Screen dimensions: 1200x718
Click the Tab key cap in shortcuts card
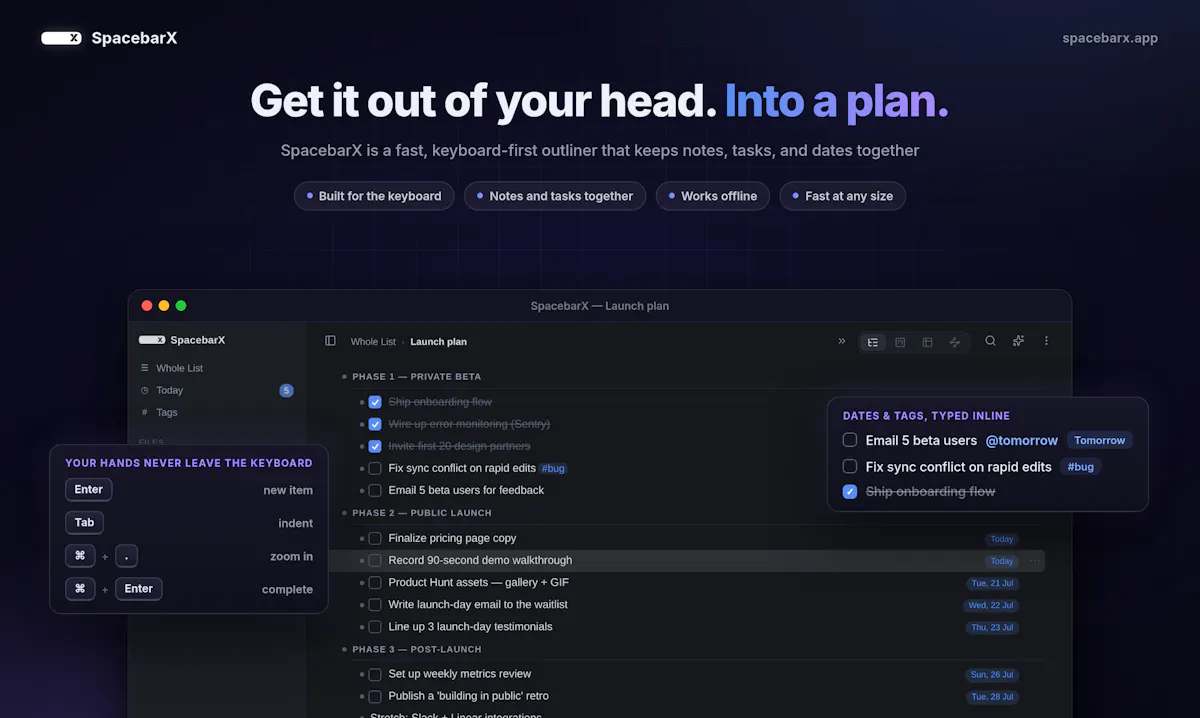85,522
